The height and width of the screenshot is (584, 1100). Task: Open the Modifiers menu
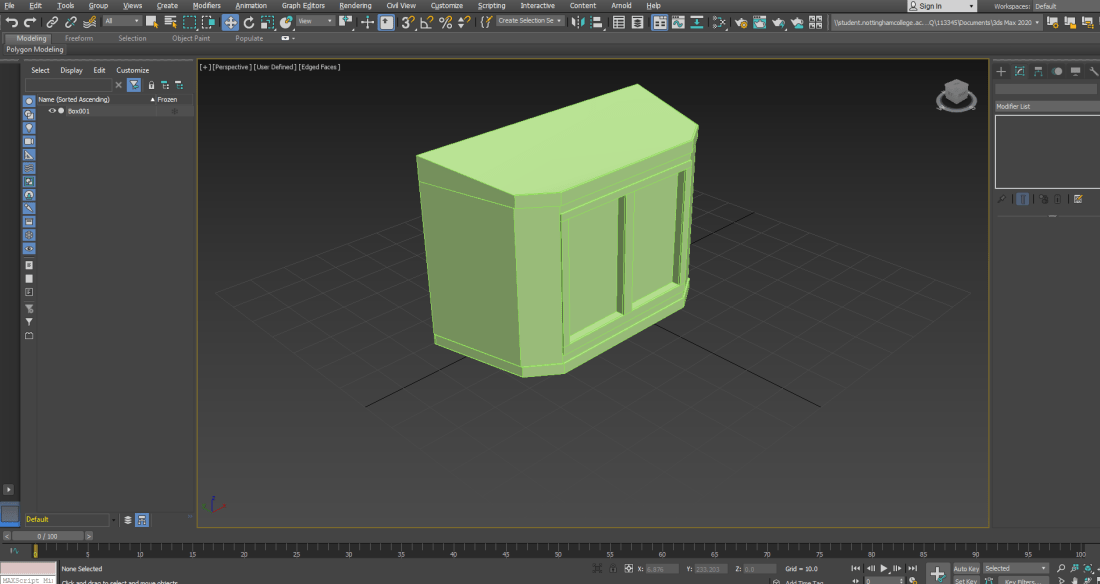click(206, 6)
